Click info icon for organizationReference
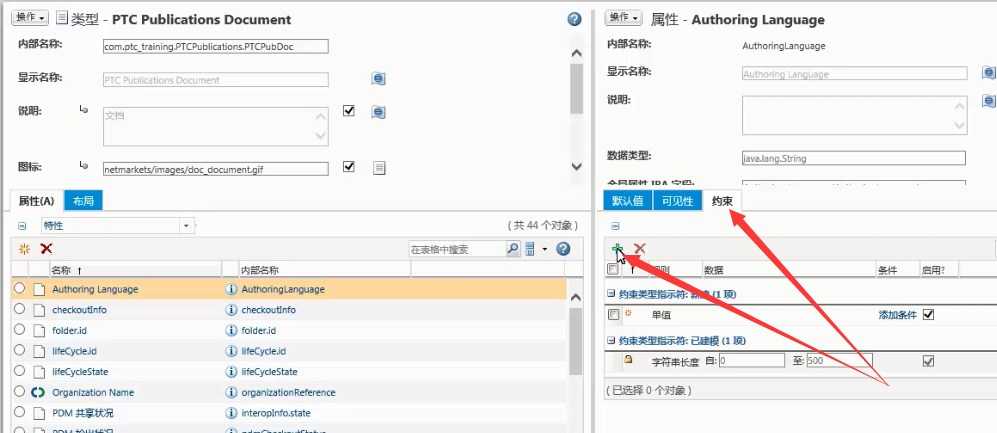The height and width of the screenshot is (433, 997). [x=231, y=392]
